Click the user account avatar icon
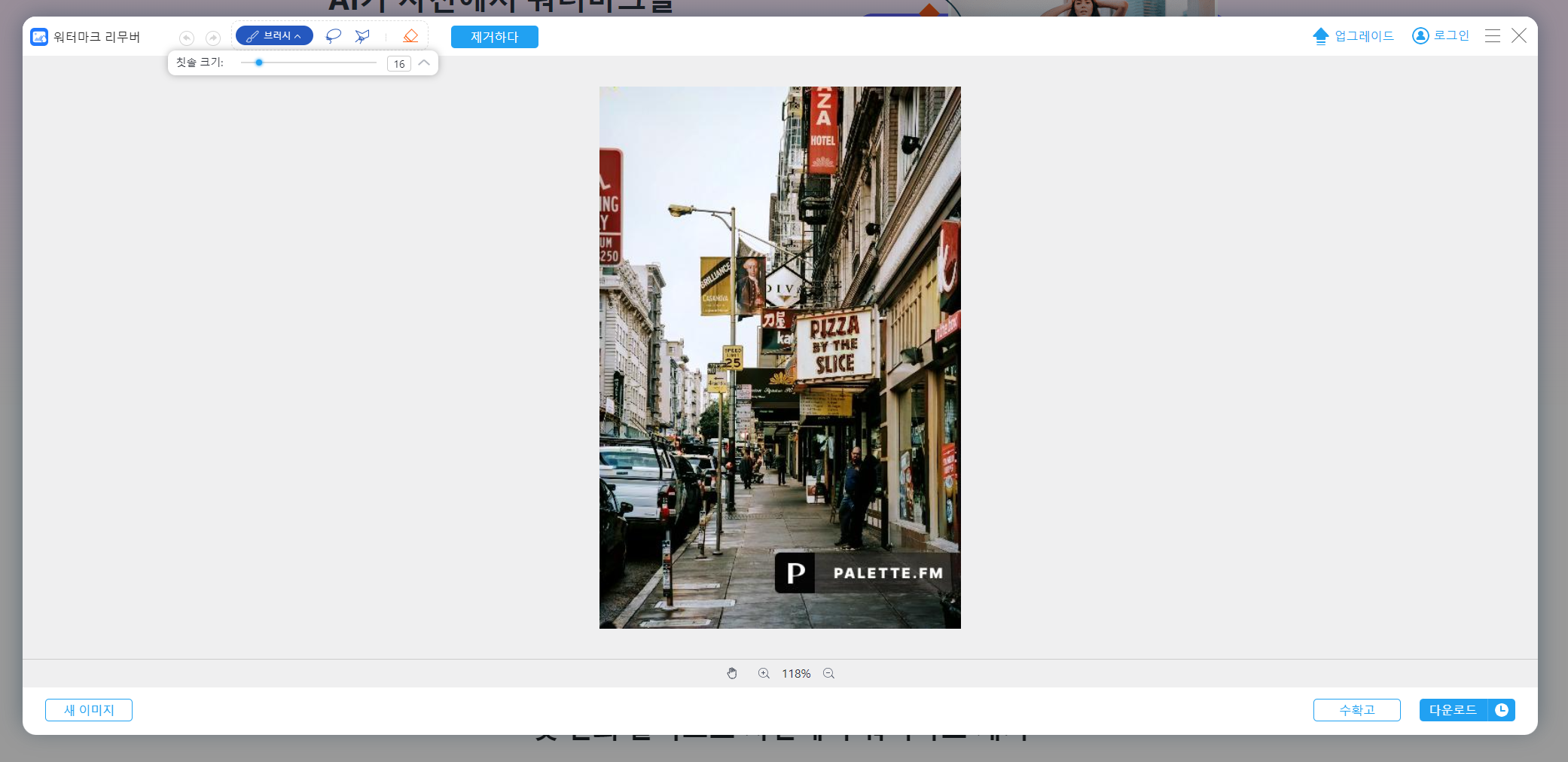 (1420, 35)
